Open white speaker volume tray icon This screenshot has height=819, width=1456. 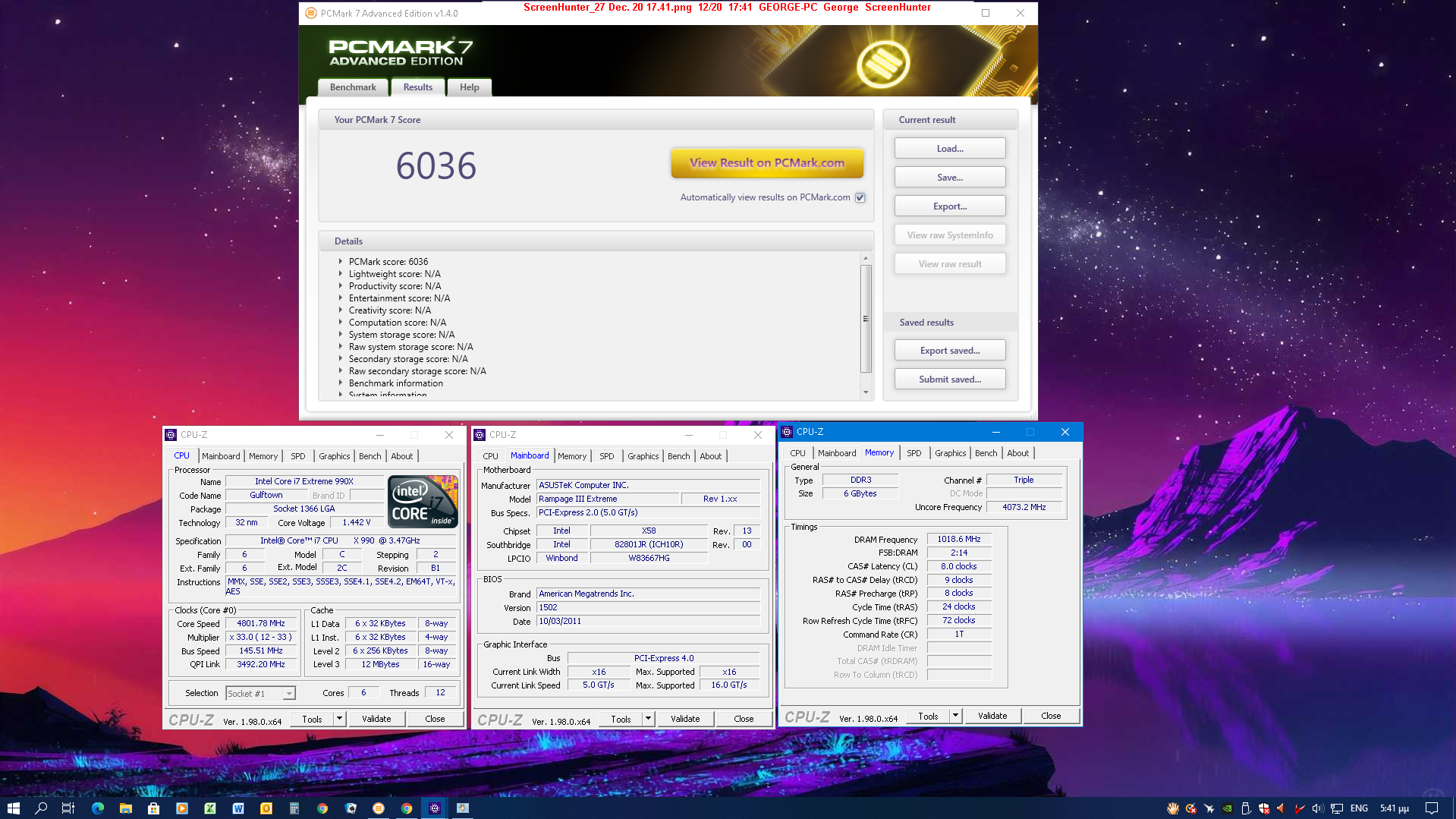tap(1318, 808)
